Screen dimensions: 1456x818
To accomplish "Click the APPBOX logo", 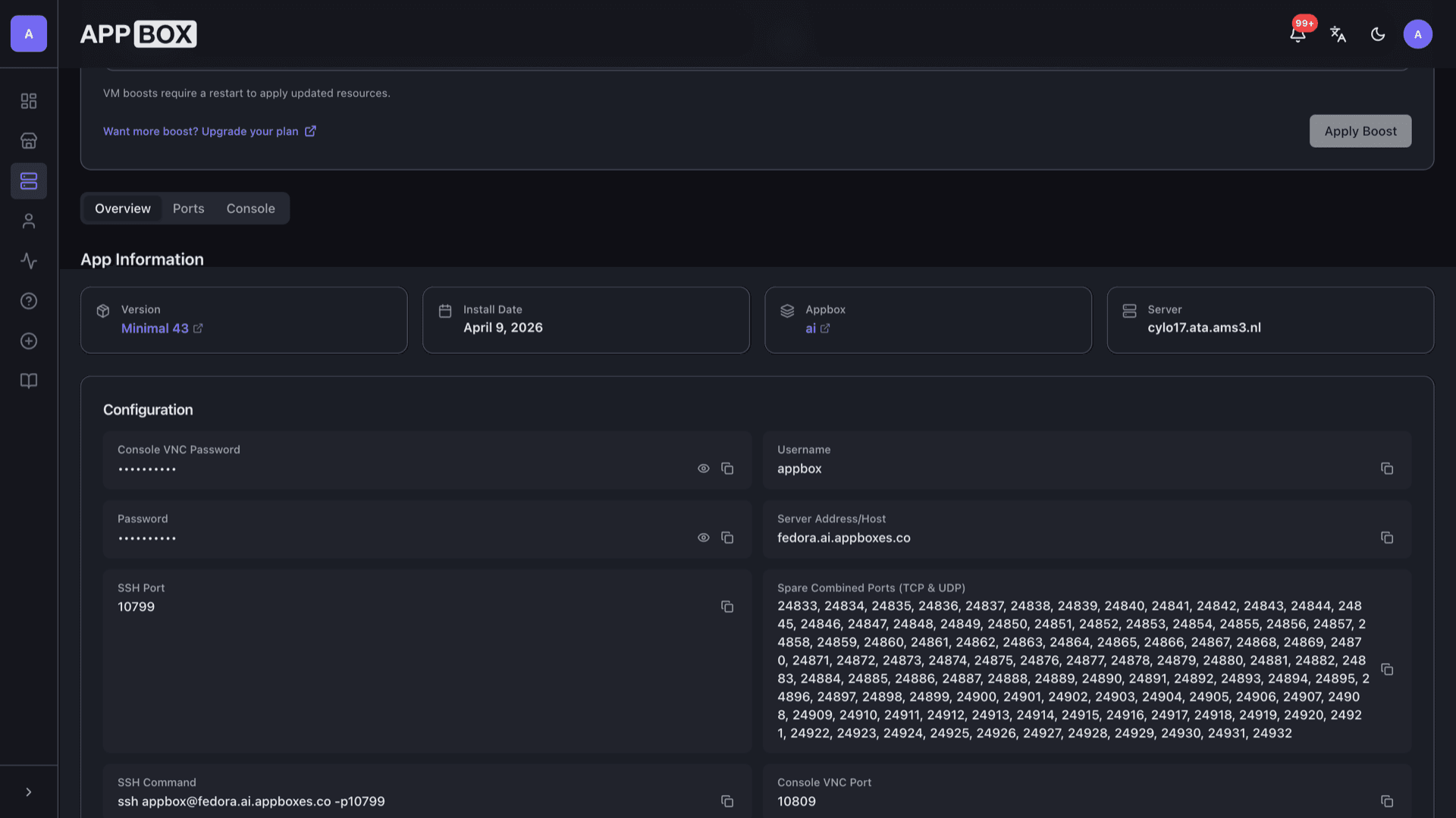I will 138,34.
